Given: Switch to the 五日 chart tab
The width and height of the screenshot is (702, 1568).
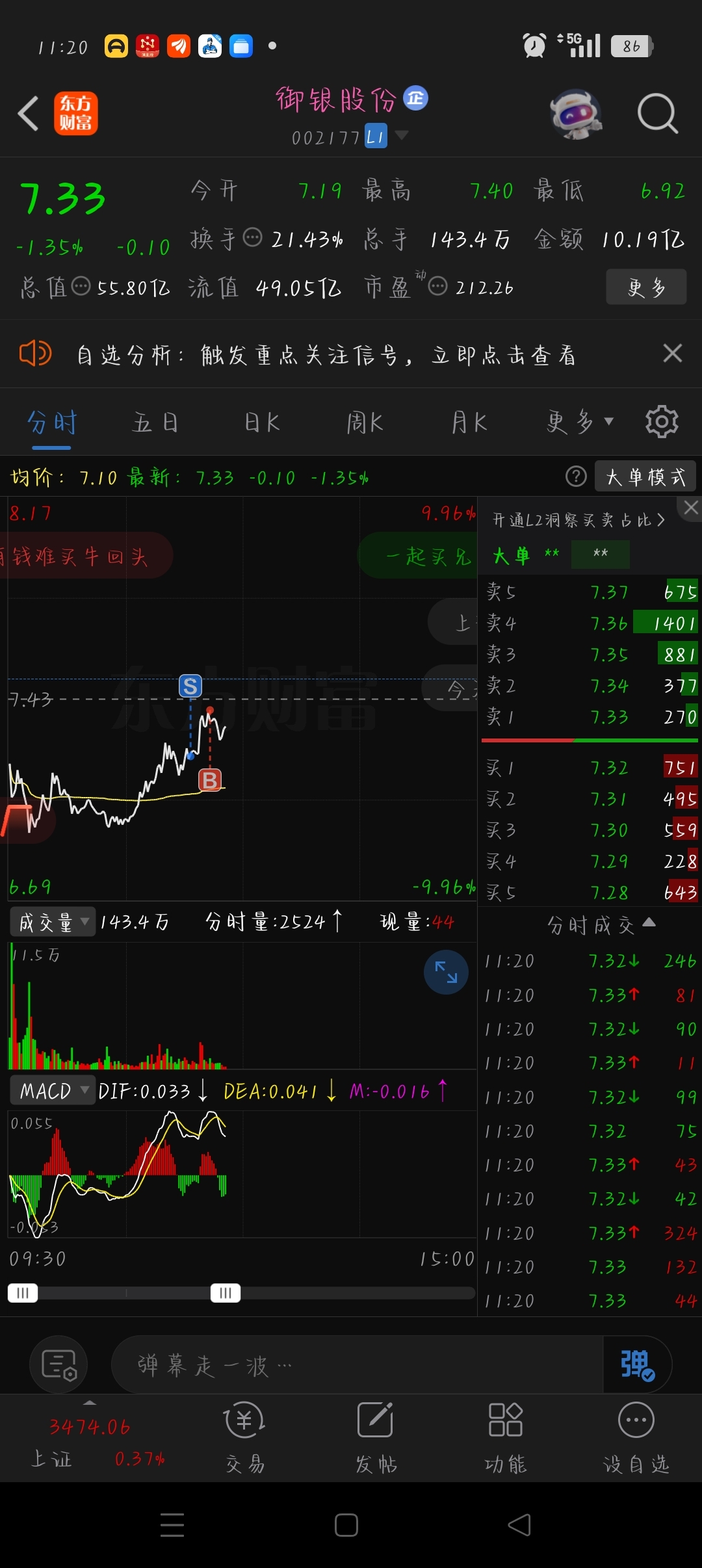Looking at the screenshot, I should coord(155,423).
